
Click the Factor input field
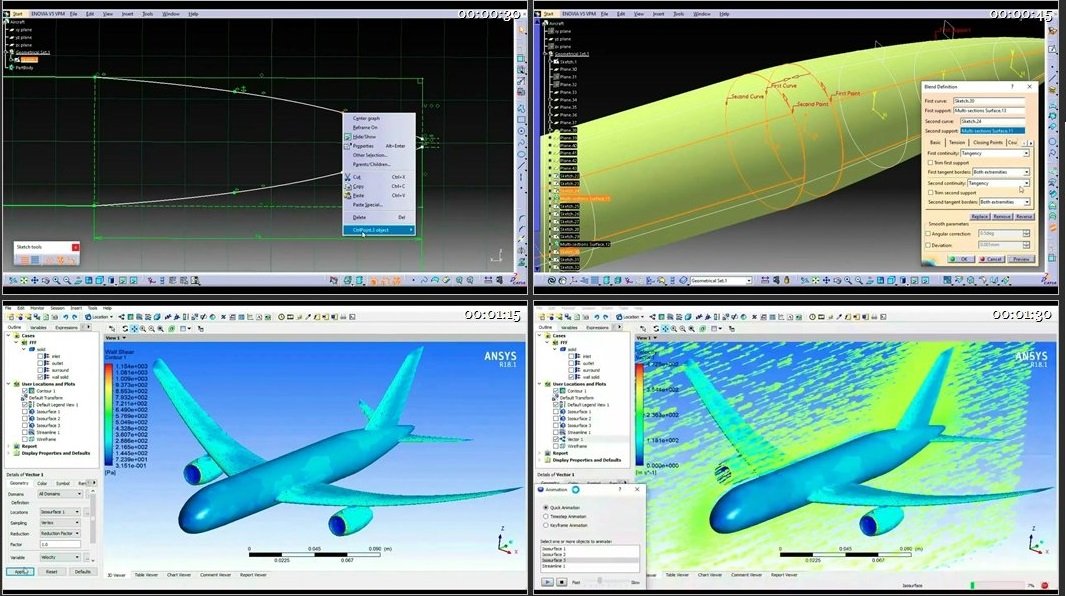coord(59,544)
